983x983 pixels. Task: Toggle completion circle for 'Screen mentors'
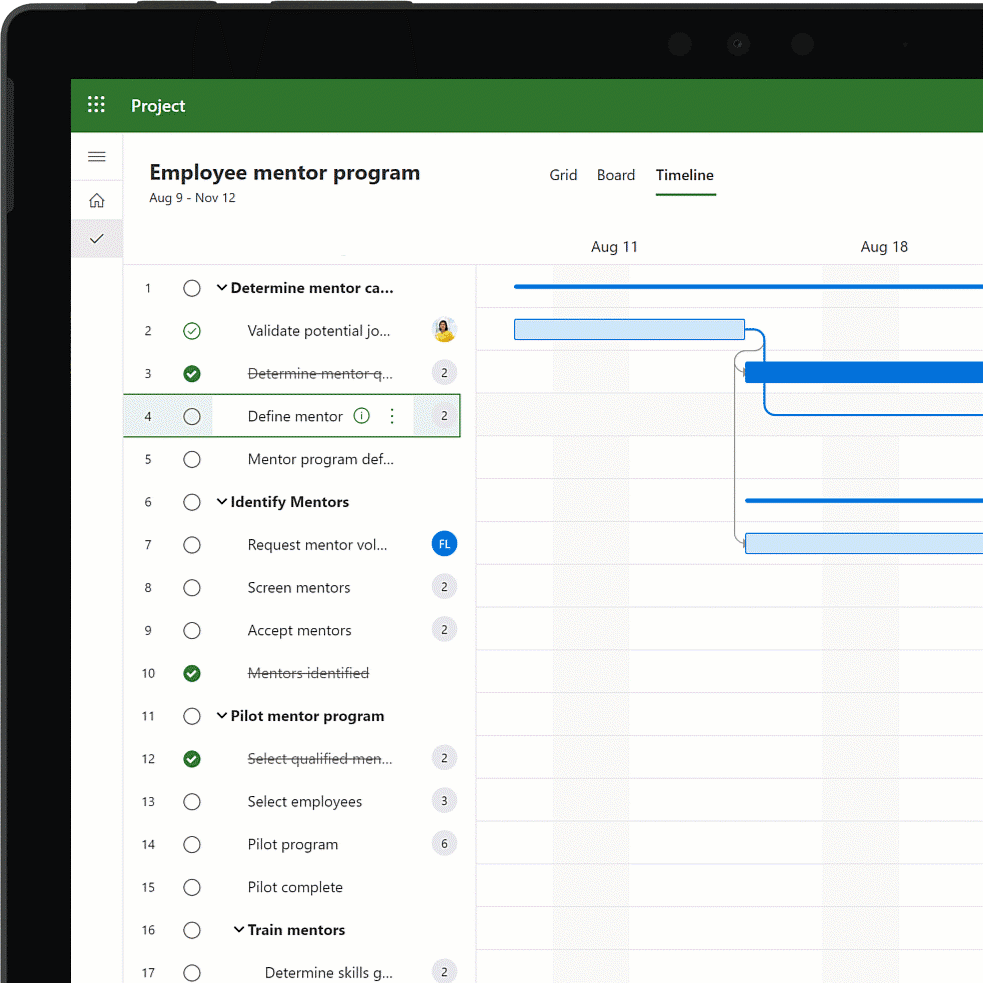pyautogui.click(x=192, y=588)
